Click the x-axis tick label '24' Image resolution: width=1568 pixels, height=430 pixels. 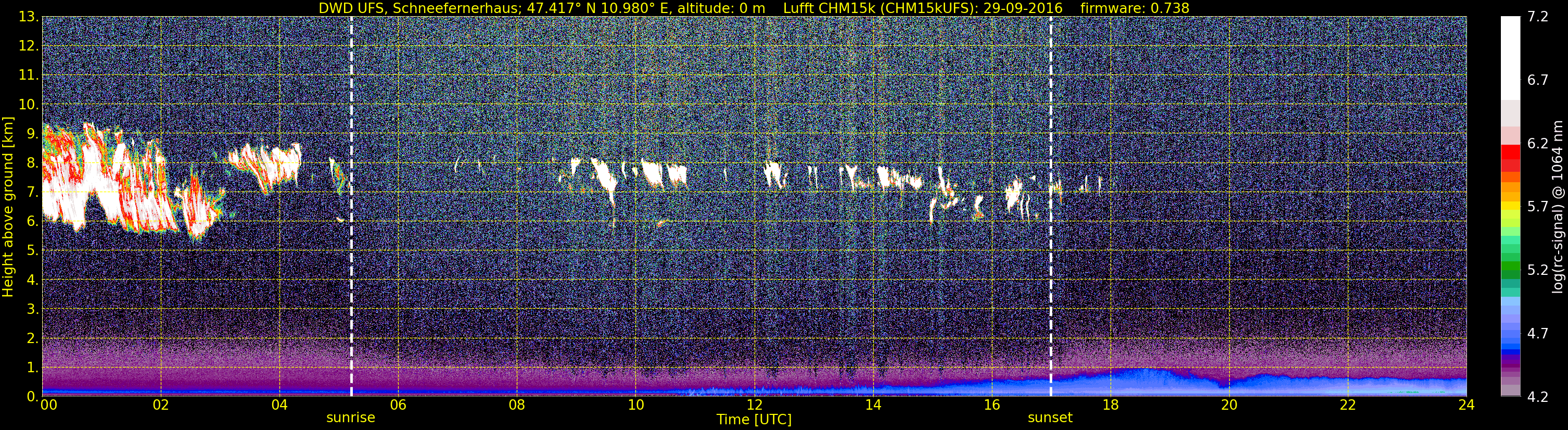(x=1467, y=405)
